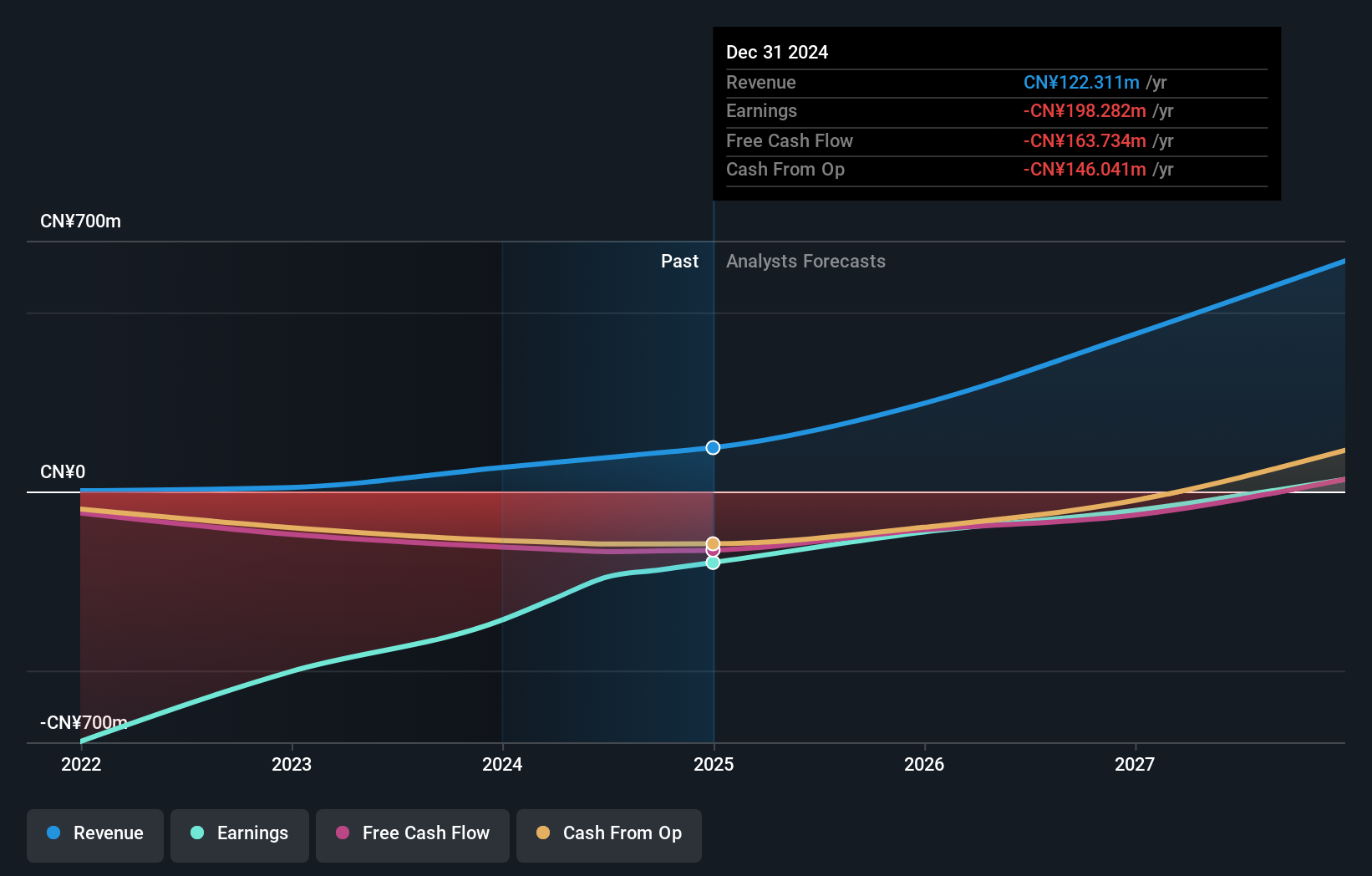Click the CN¥122.311m revenue value
Viewport: 1372px width, 876px height.
[x=1081, y=83]
